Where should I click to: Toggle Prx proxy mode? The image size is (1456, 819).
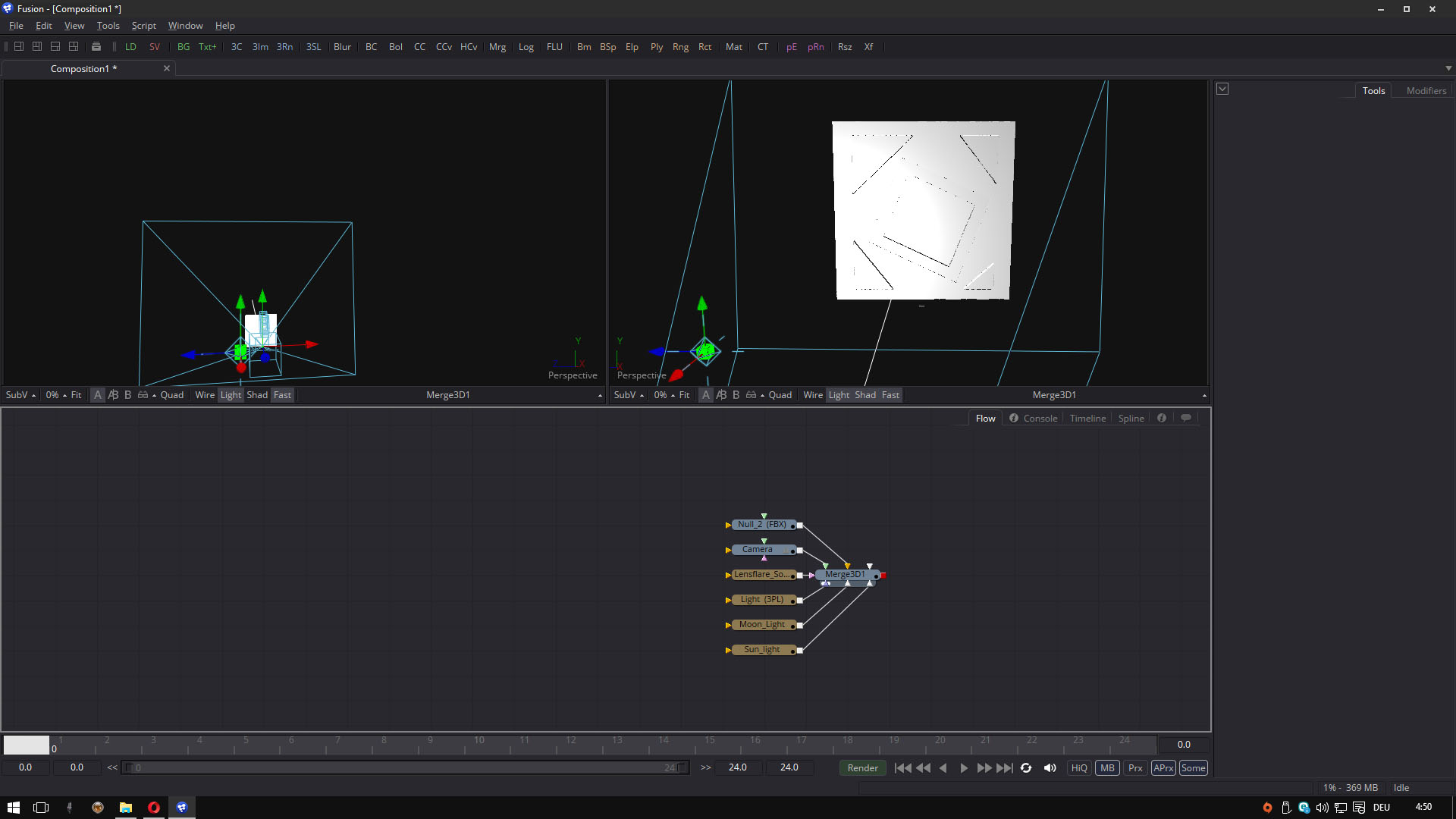1135,768
